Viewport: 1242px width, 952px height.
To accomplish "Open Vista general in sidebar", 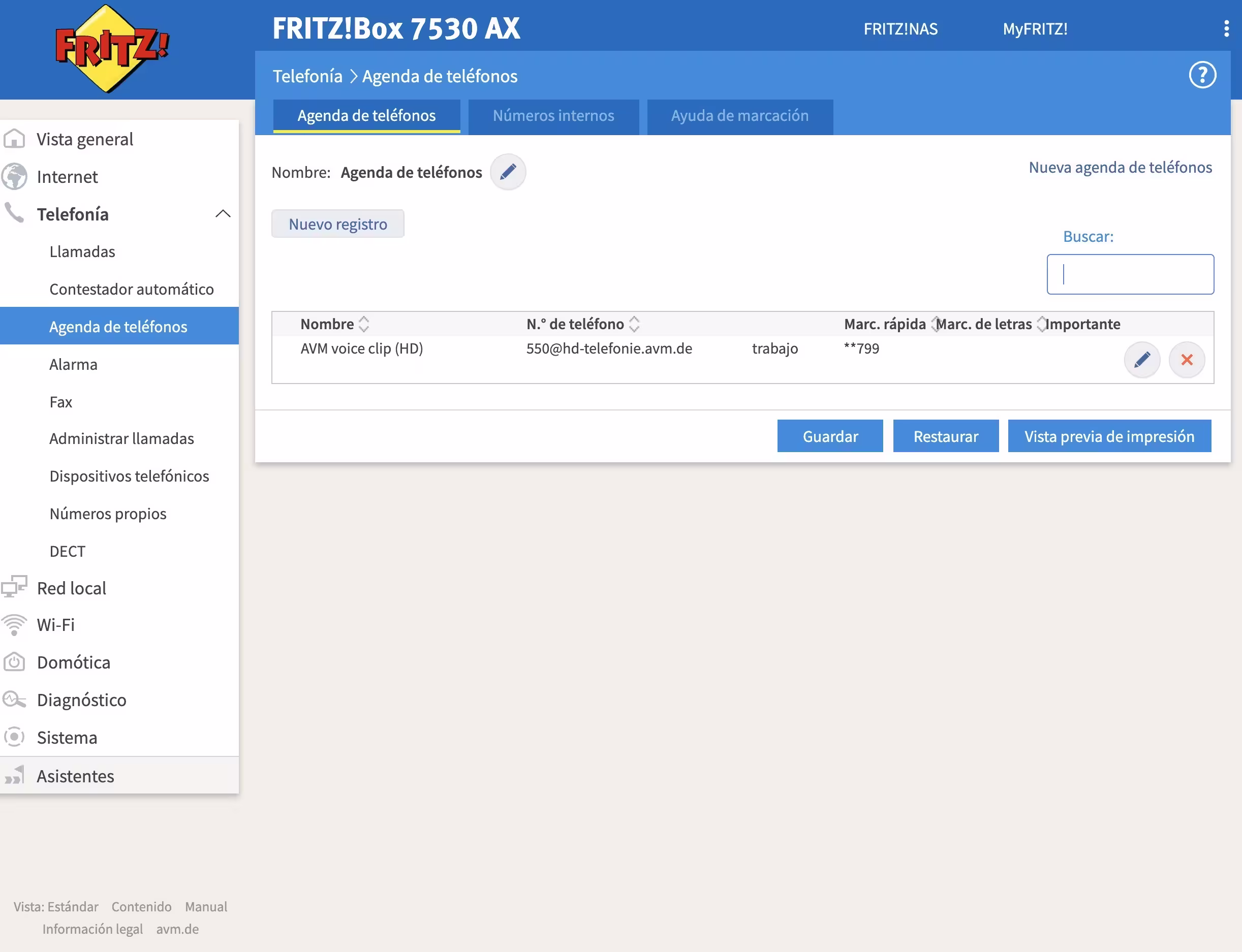I will 85,139.
